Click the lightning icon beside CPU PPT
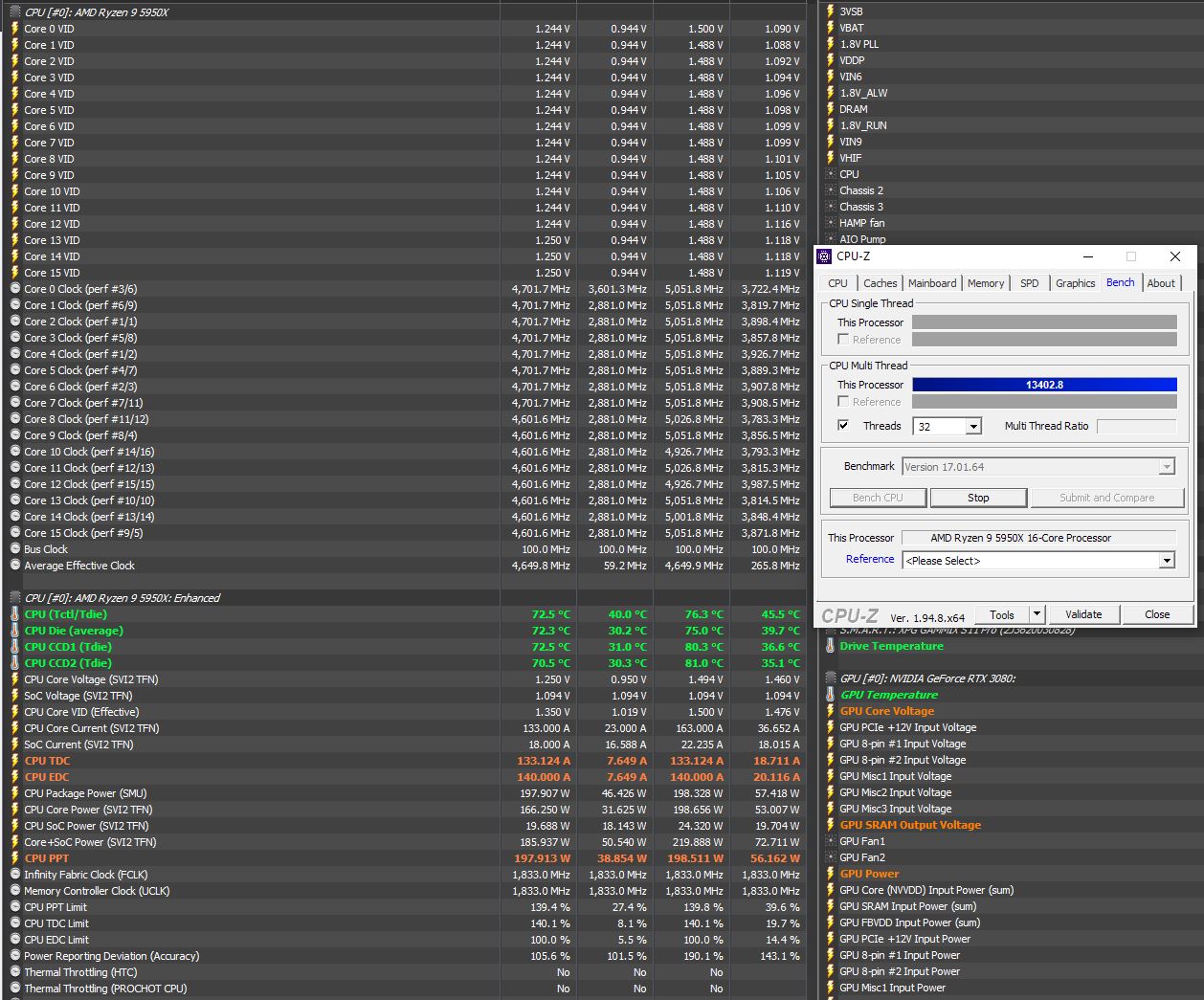The width and height of the screenshot is (1204, 1000). tap(14, 858)
